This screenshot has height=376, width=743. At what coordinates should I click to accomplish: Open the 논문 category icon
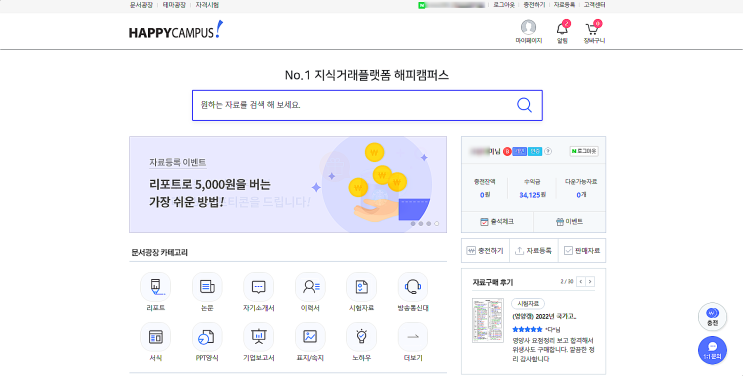tap(207, 287)
